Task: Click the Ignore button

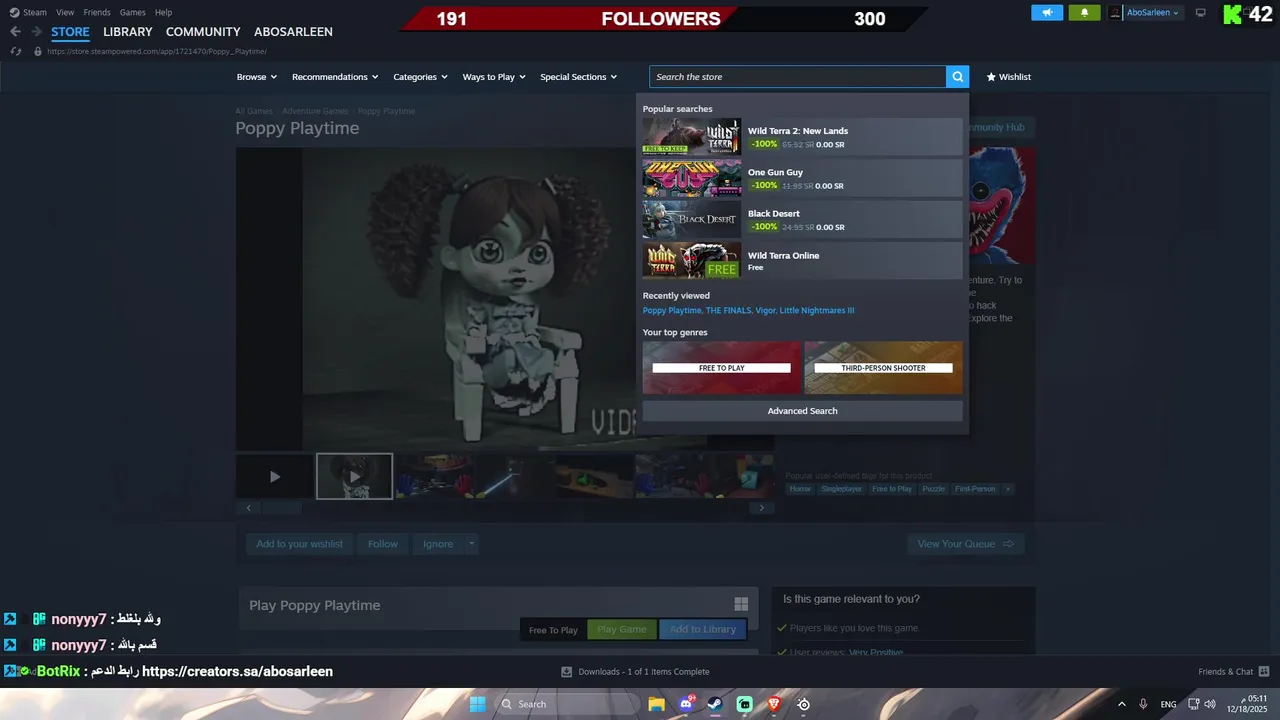Action: (x=438, y=544)
